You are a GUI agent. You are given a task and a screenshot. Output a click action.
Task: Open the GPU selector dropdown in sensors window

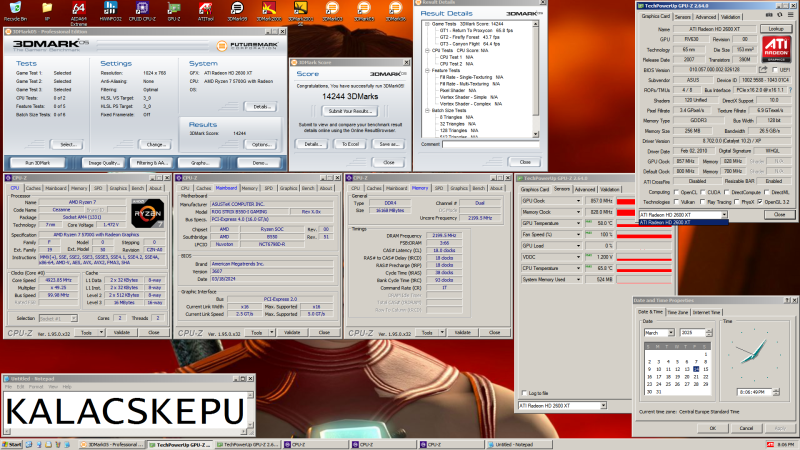(x=603, y=406)
